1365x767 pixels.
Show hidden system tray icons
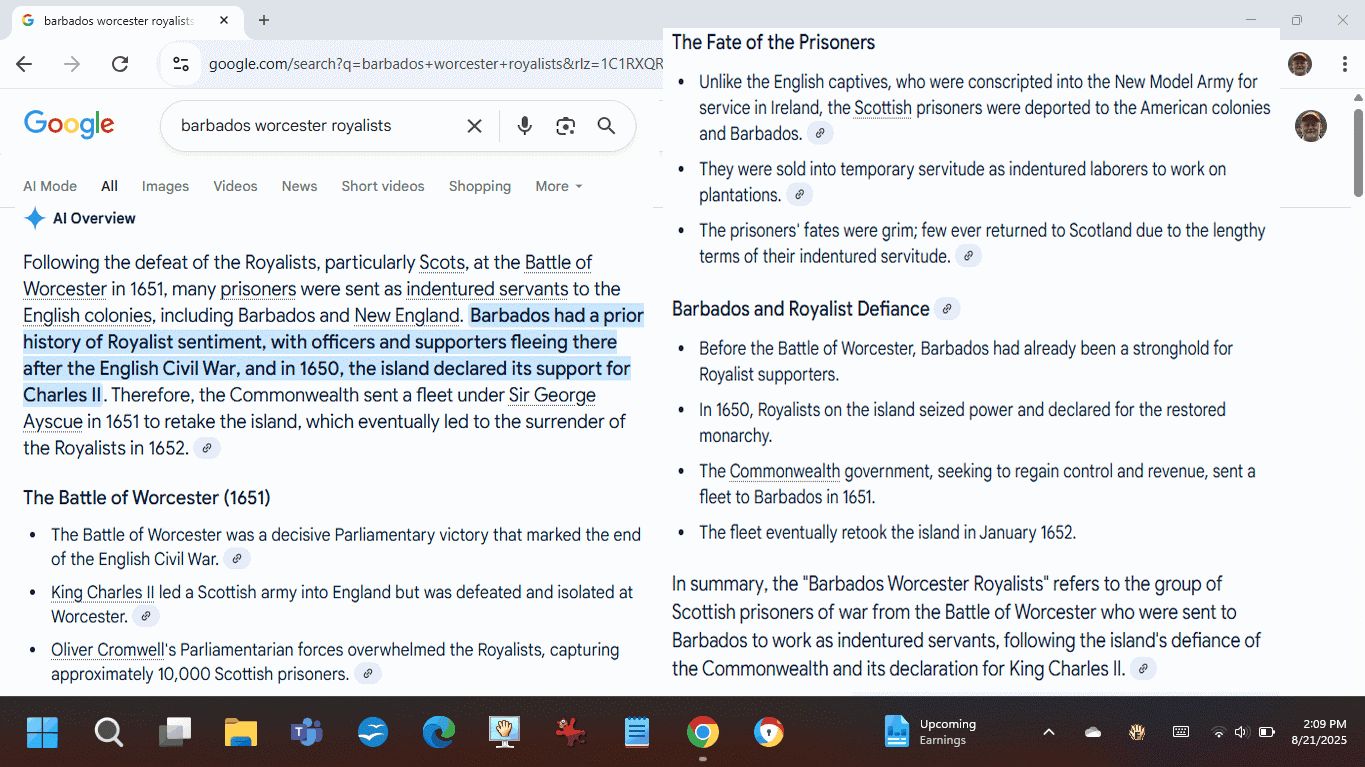(1048, 732)
